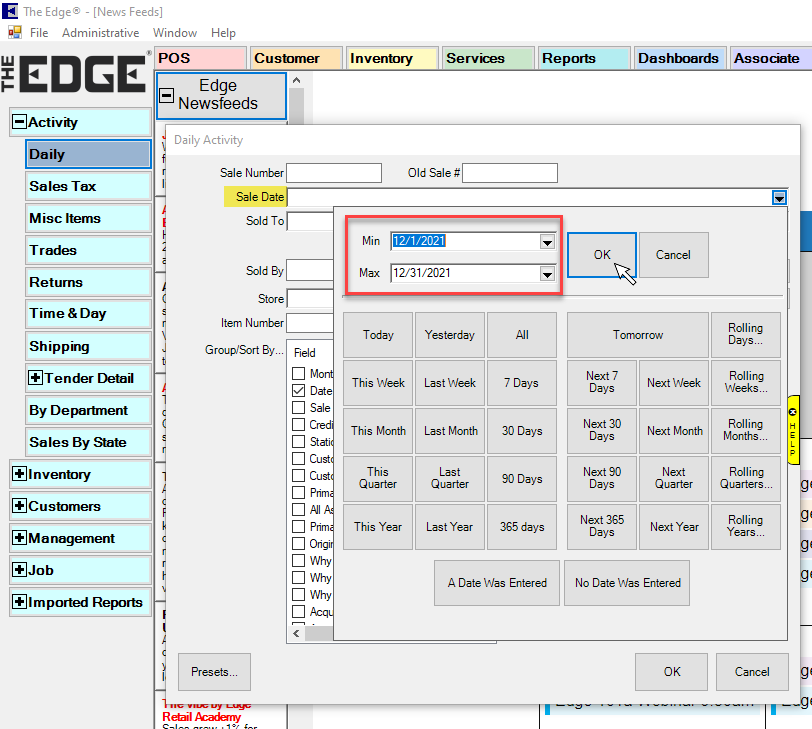
Task: Click The Edge logo in sidebar
Action: (77, 73)
